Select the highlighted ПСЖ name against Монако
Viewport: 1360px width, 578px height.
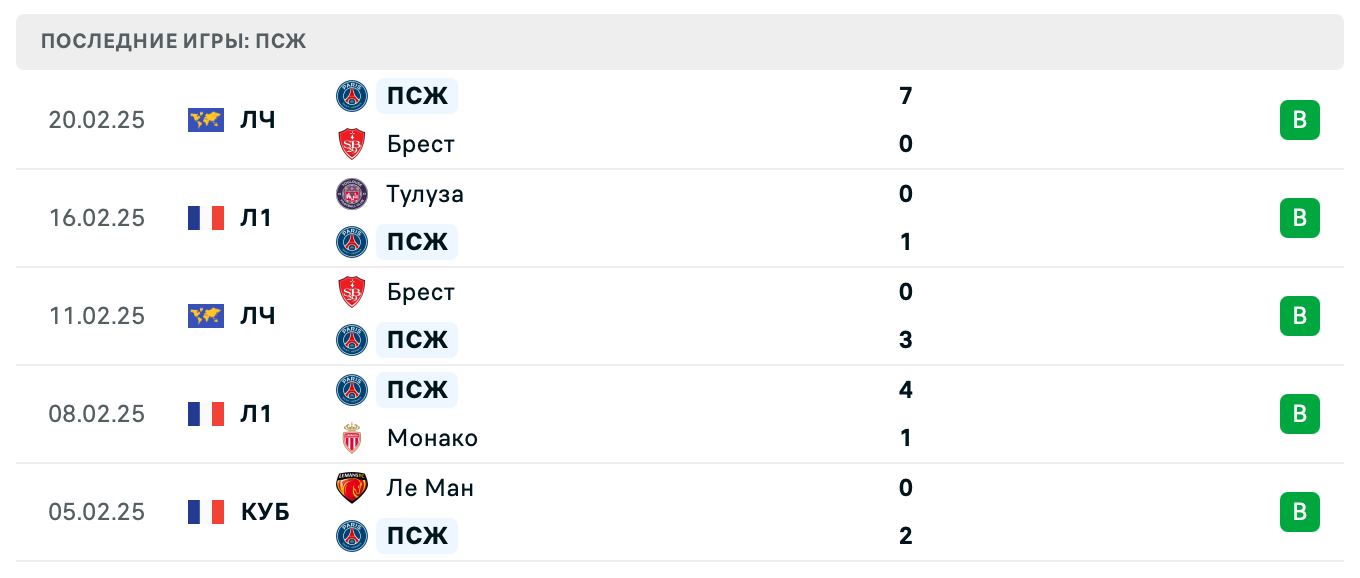point(417,389)
